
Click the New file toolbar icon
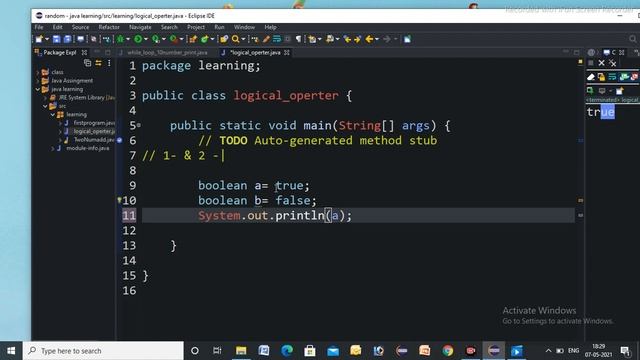pyautogui.click(x=39, y=39)
